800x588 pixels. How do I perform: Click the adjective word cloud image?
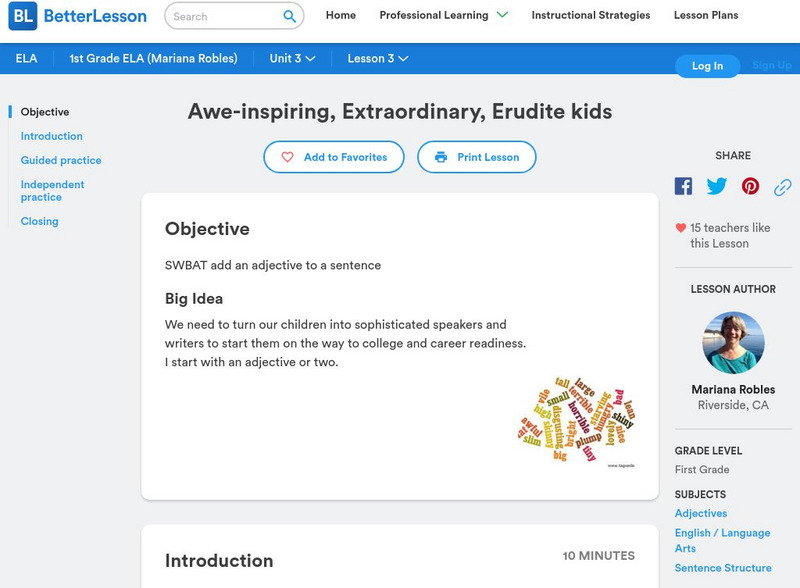[577, 420]
